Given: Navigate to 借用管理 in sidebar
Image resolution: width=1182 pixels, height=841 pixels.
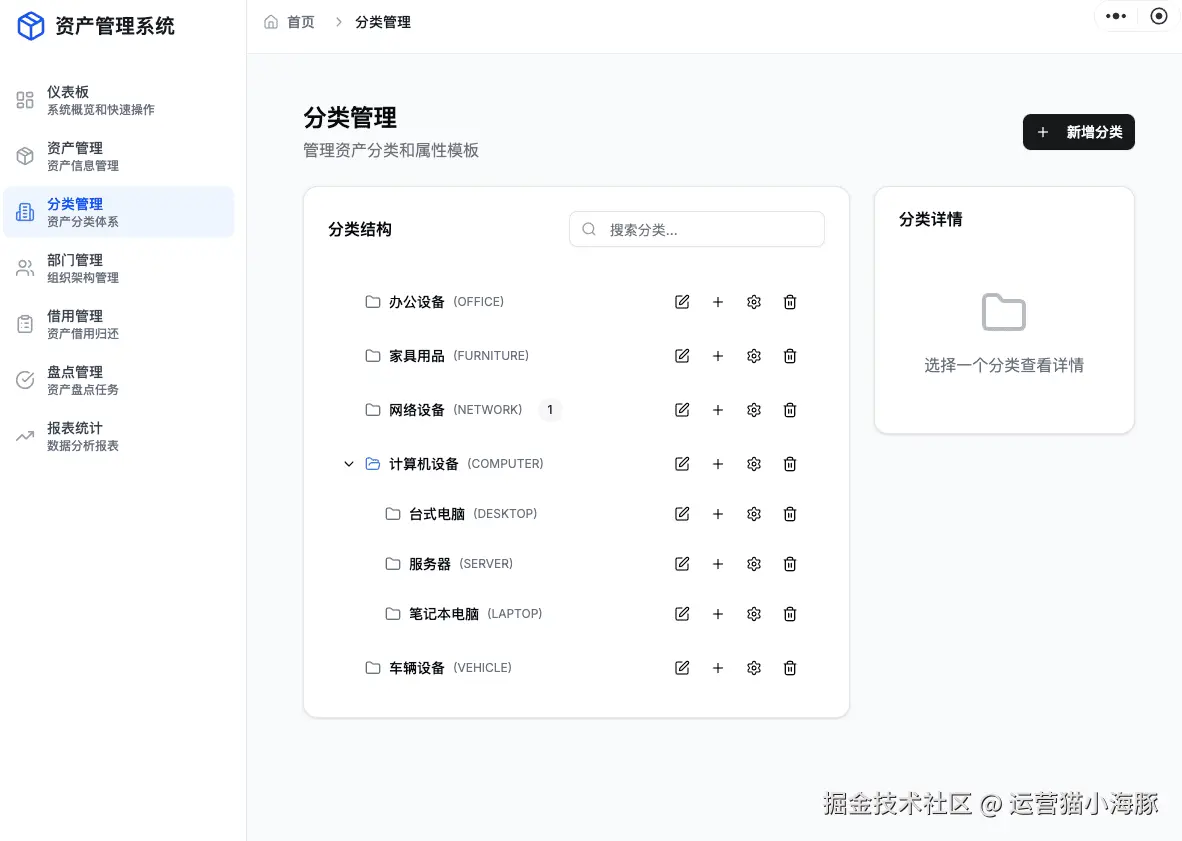Looking at the screenshot, I should click(x=118, y=324).
